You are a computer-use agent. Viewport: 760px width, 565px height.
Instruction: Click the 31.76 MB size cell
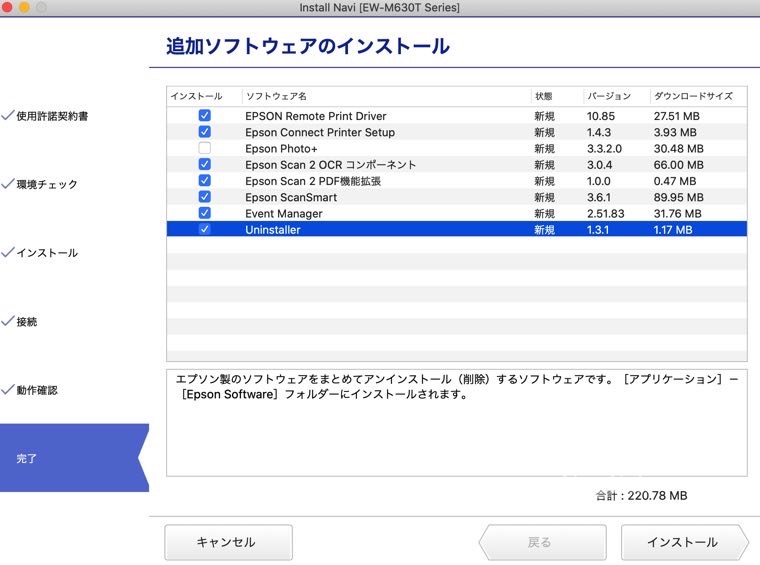678,214
